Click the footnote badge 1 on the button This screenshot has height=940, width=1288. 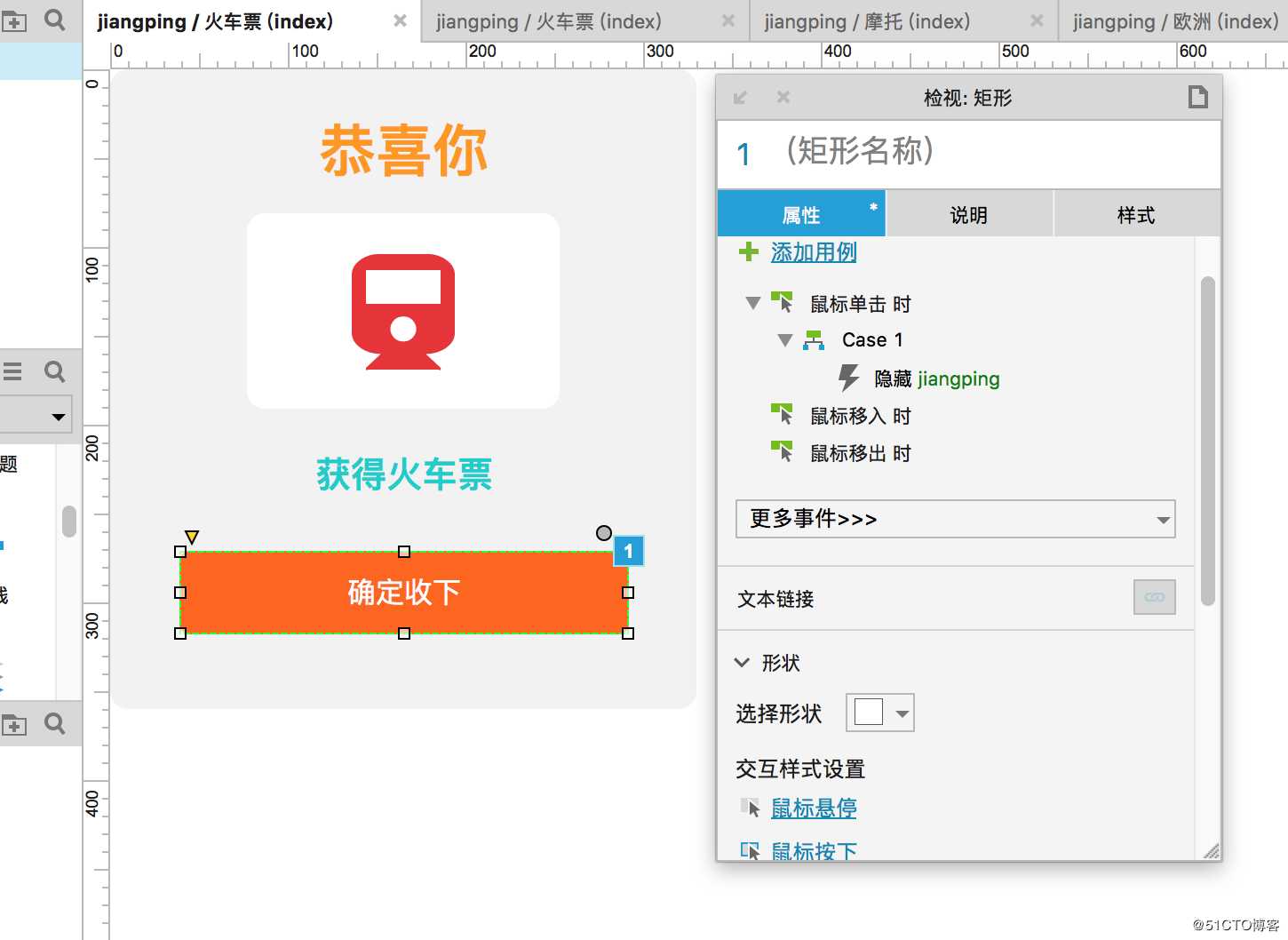coord(629,551)
